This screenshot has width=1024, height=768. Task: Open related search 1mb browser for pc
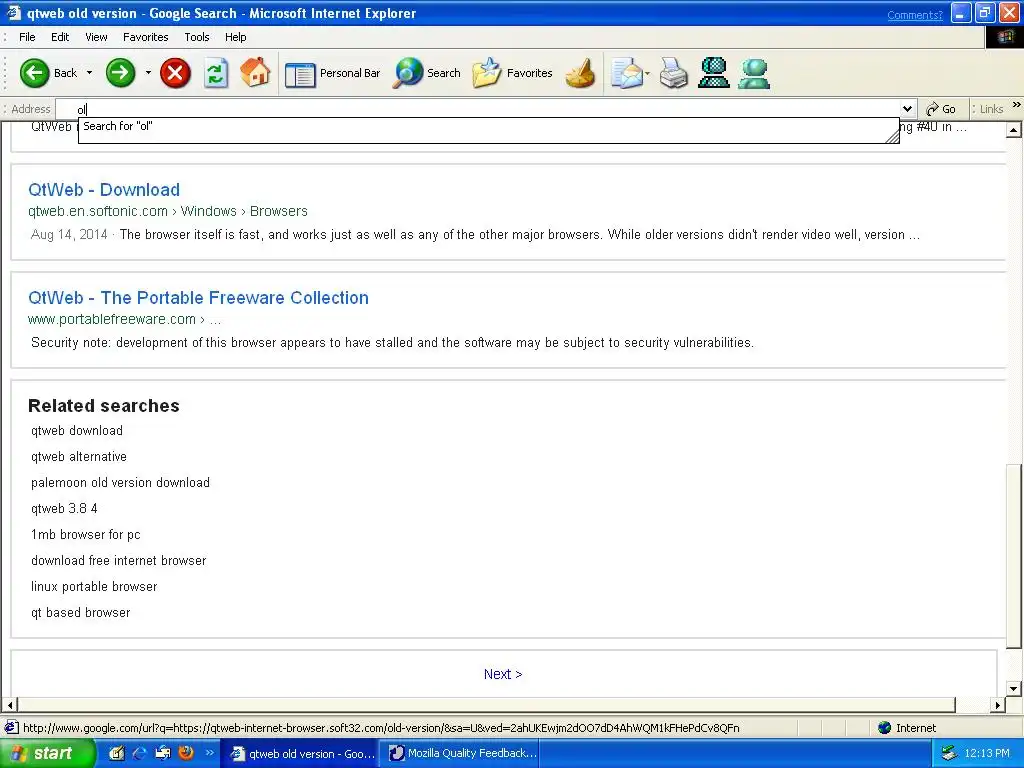(86, 534)
